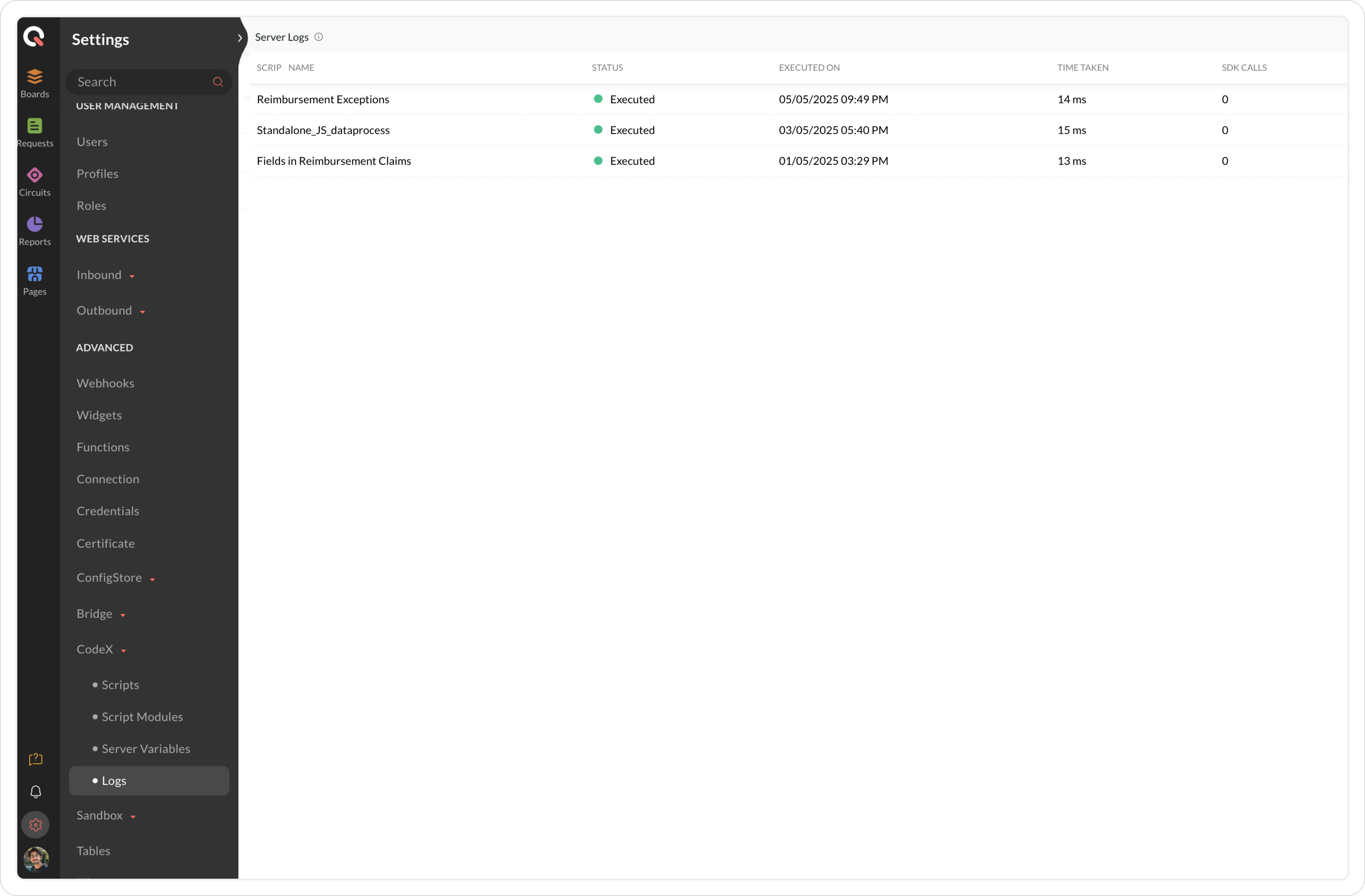Click into the Settings search field

click(x=140, y=82)
